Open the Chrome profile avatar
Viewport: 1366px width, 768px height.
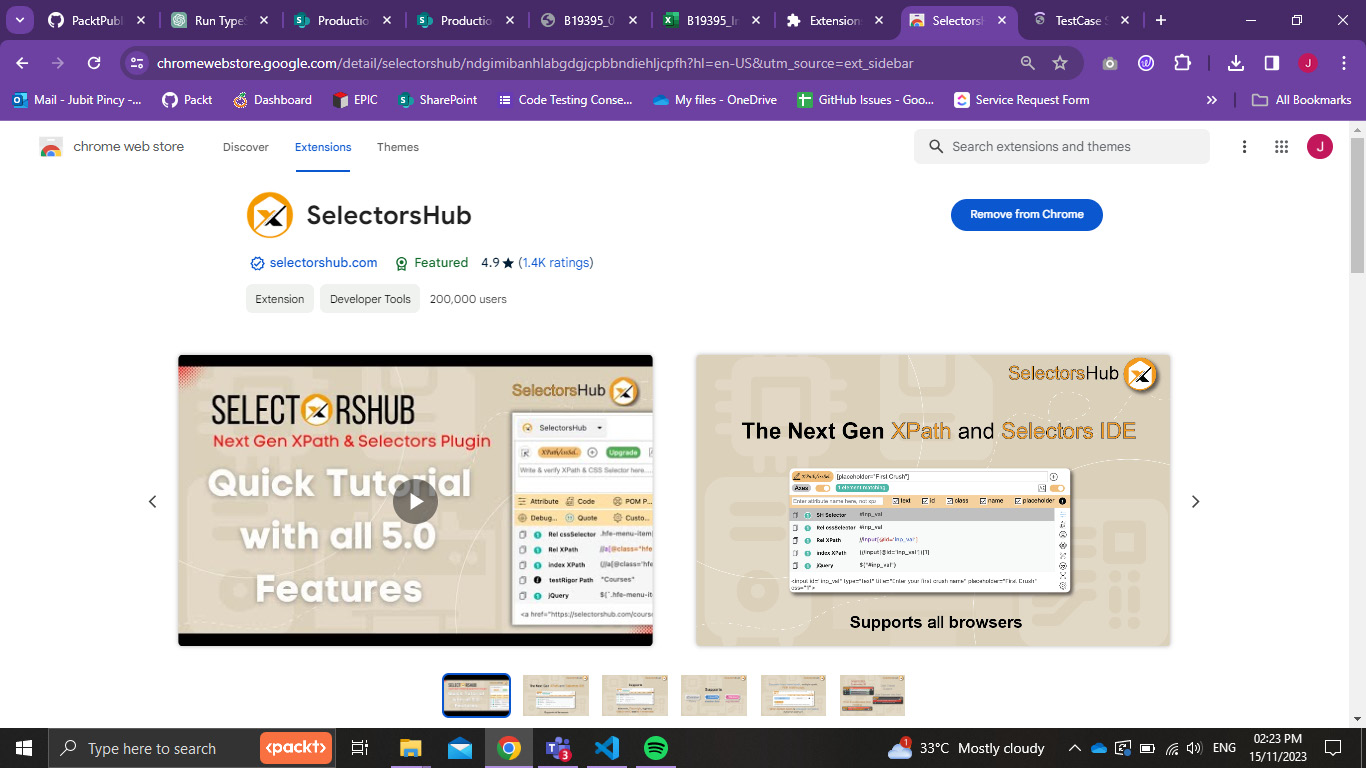pyautogui.click(x=1307, y=63)
